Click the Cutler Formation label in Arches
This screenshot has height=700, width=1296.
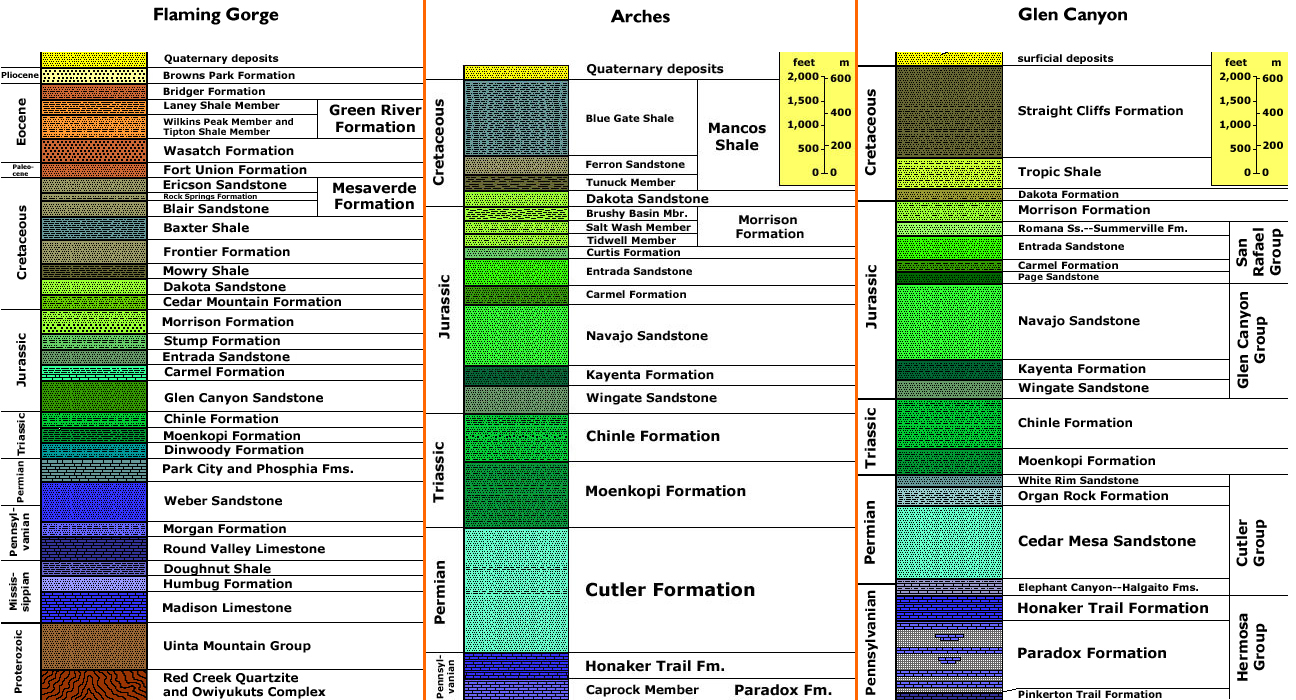[670, 590]
